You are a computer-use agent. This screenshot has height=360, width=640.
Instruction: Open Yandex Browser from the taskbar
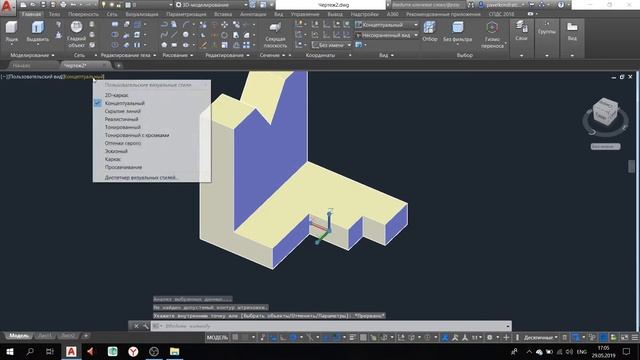point(133,351)
